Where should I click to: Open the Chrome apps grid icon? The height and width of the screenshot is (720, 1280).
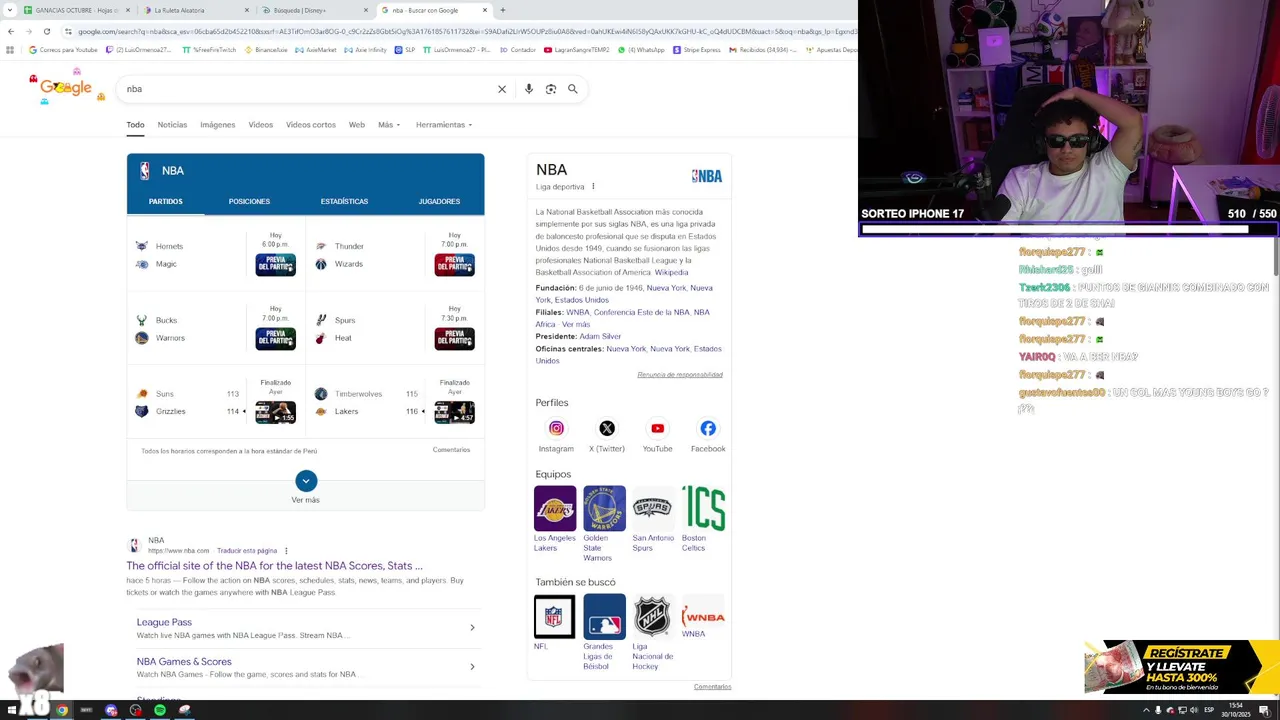(x=10, y=50)
